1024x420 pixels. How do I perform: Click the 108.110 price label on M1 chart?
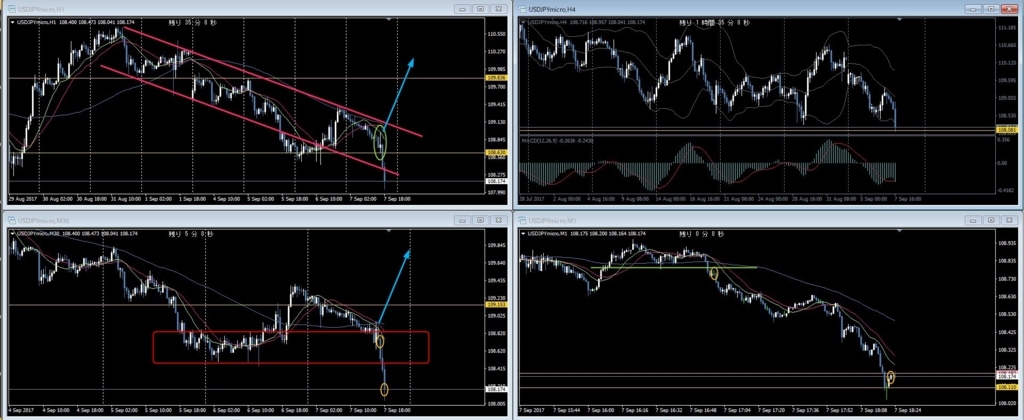1006,387
